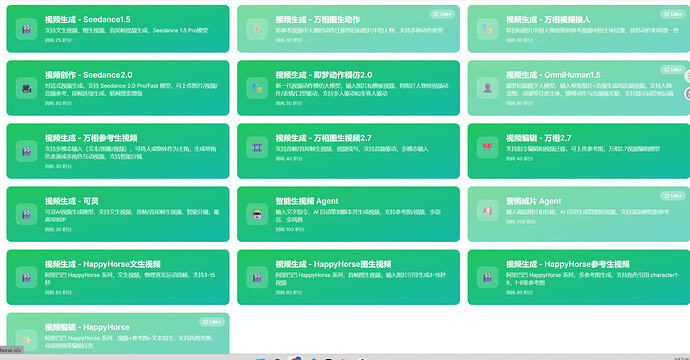This screenshot has height=360, width=690.
Task: Click the icon on HappyHorse文生视频 card
Action: [26, 277]
